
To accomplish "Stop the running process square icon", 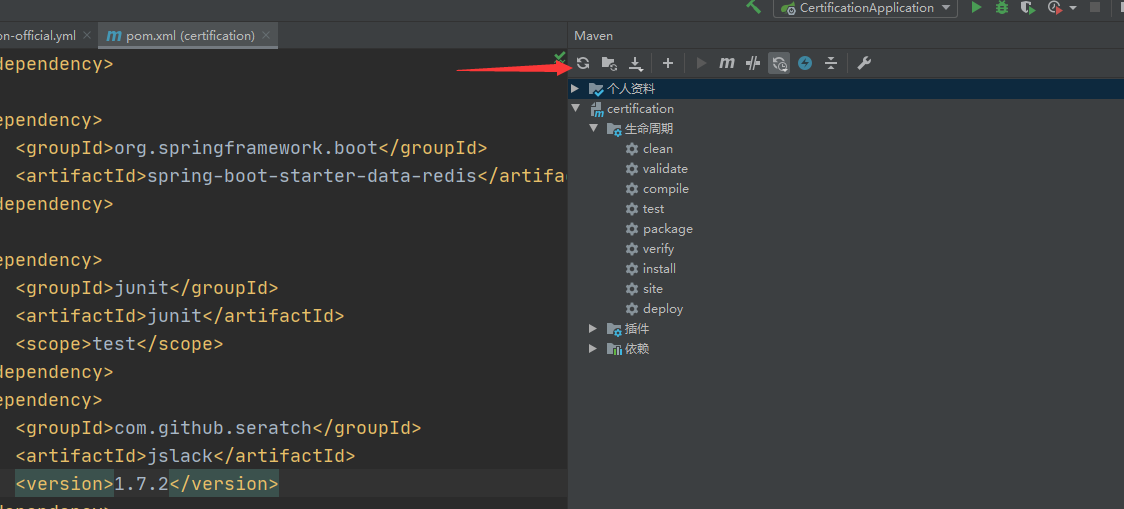I will click(x=1095, y=7).
